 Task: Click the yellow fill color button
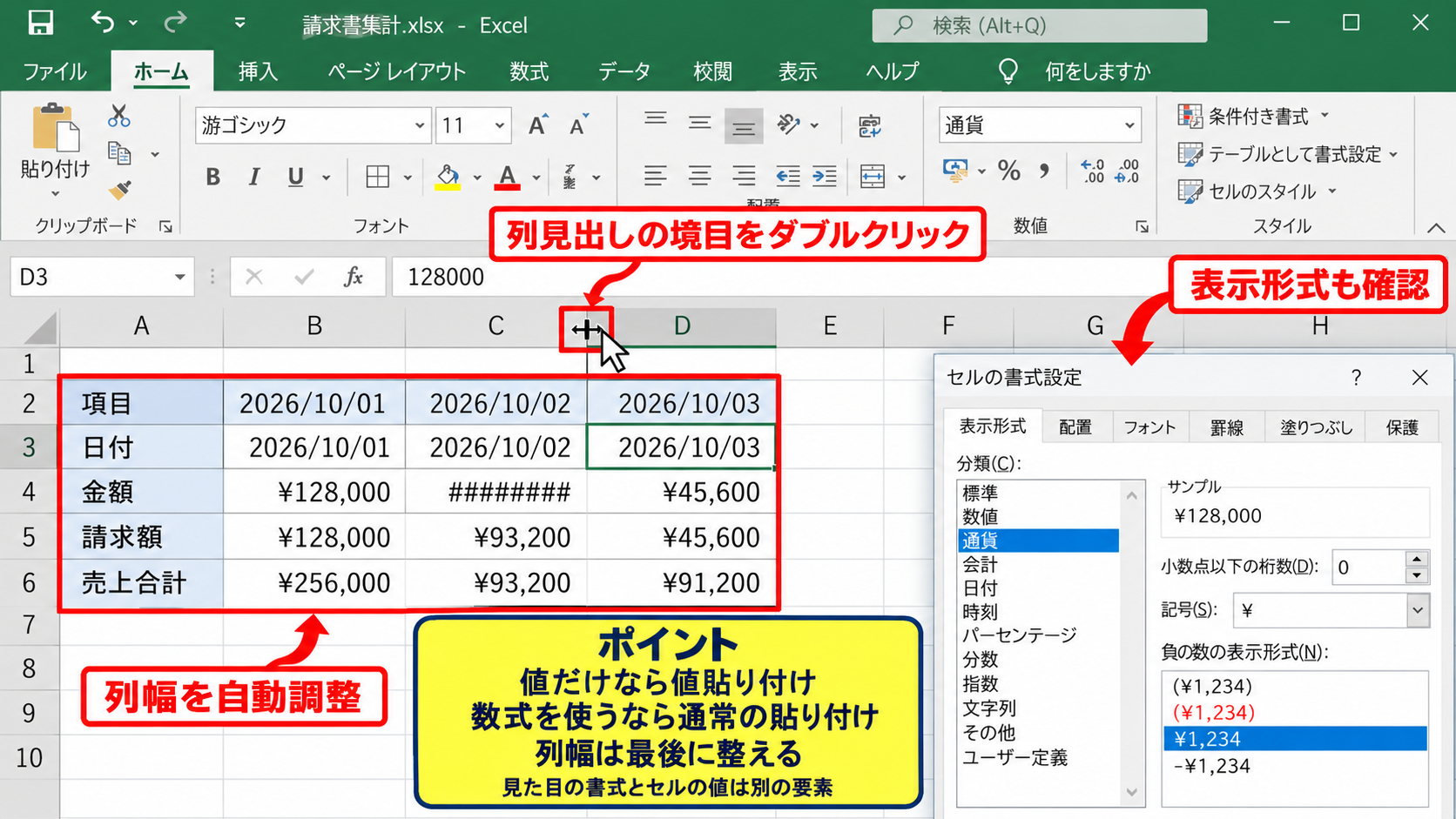point(448,177)
